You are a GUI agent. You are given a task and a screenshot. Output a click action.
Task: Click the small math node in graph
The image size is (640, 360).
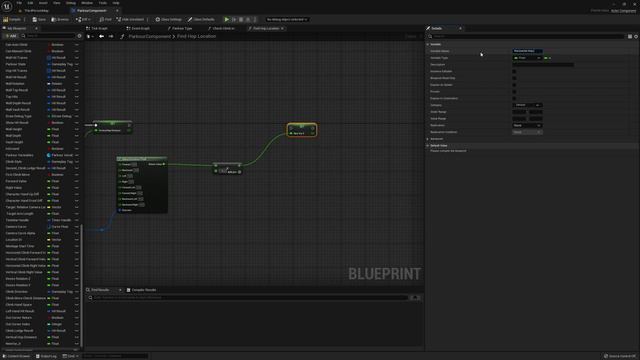click(228, 169)
